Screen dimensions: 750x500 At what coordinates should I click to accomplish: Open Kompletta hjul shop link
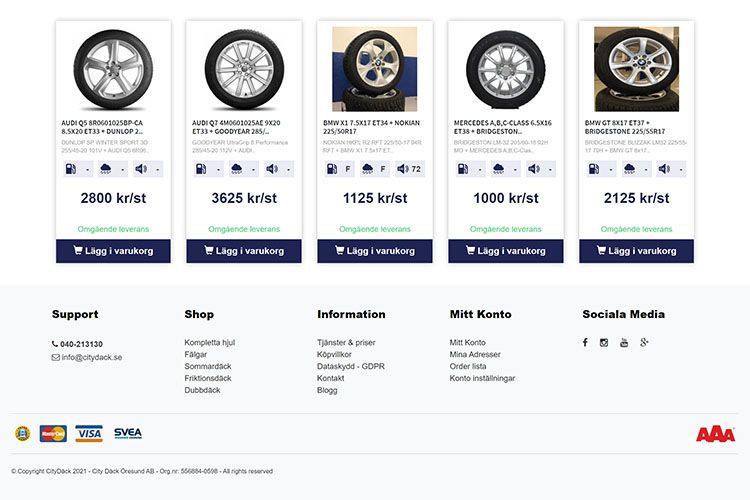click(209, 343)
